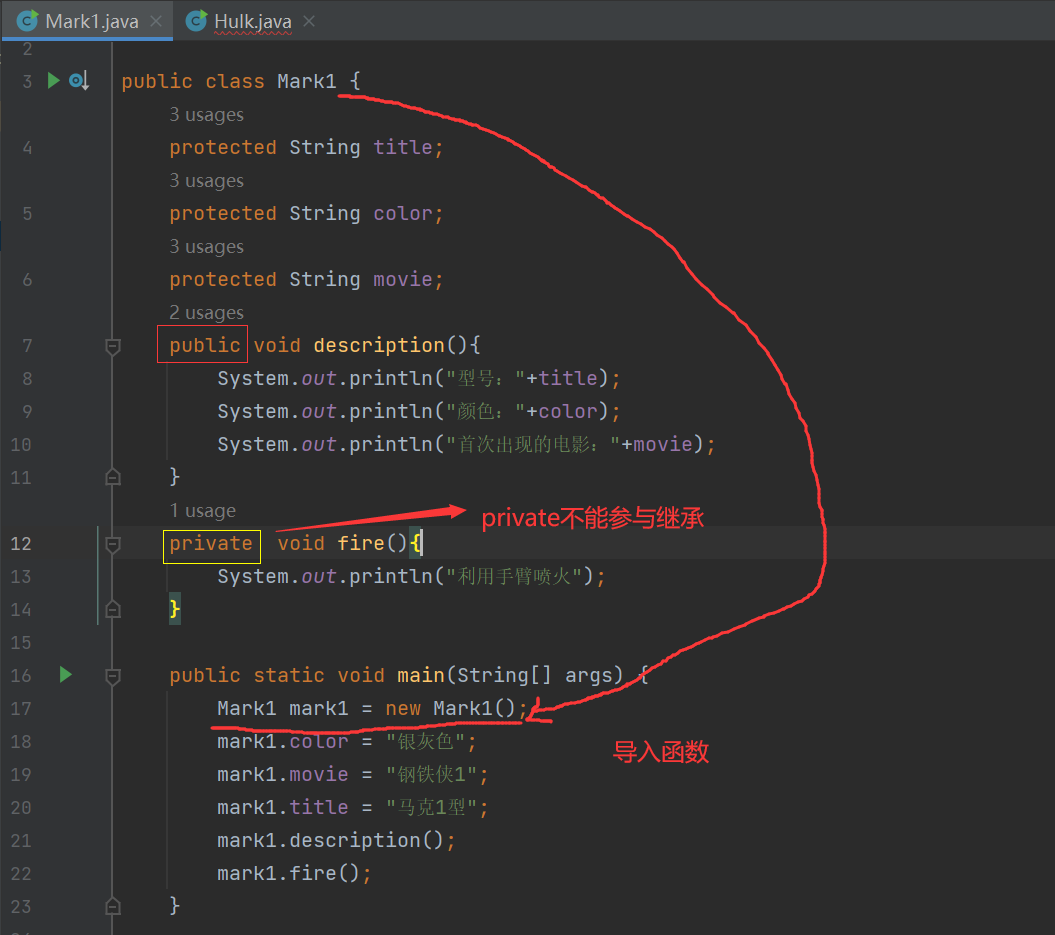Screen dimensions: 1055x935
Task: Click the class file icon on Mark1.java tab
Action: coord(28,21)
